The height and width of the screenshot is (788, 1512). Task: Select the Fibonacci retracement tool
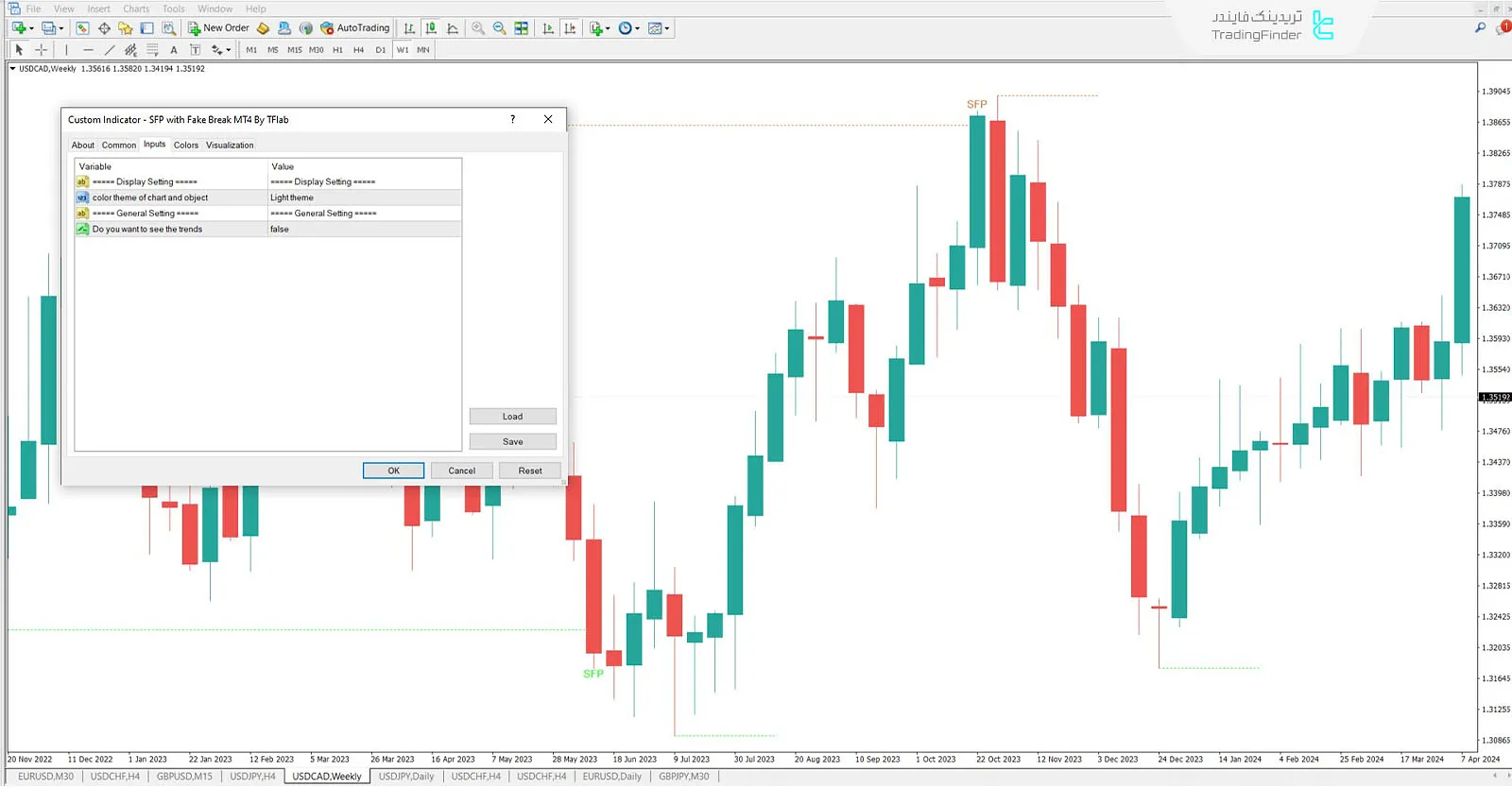152,50
